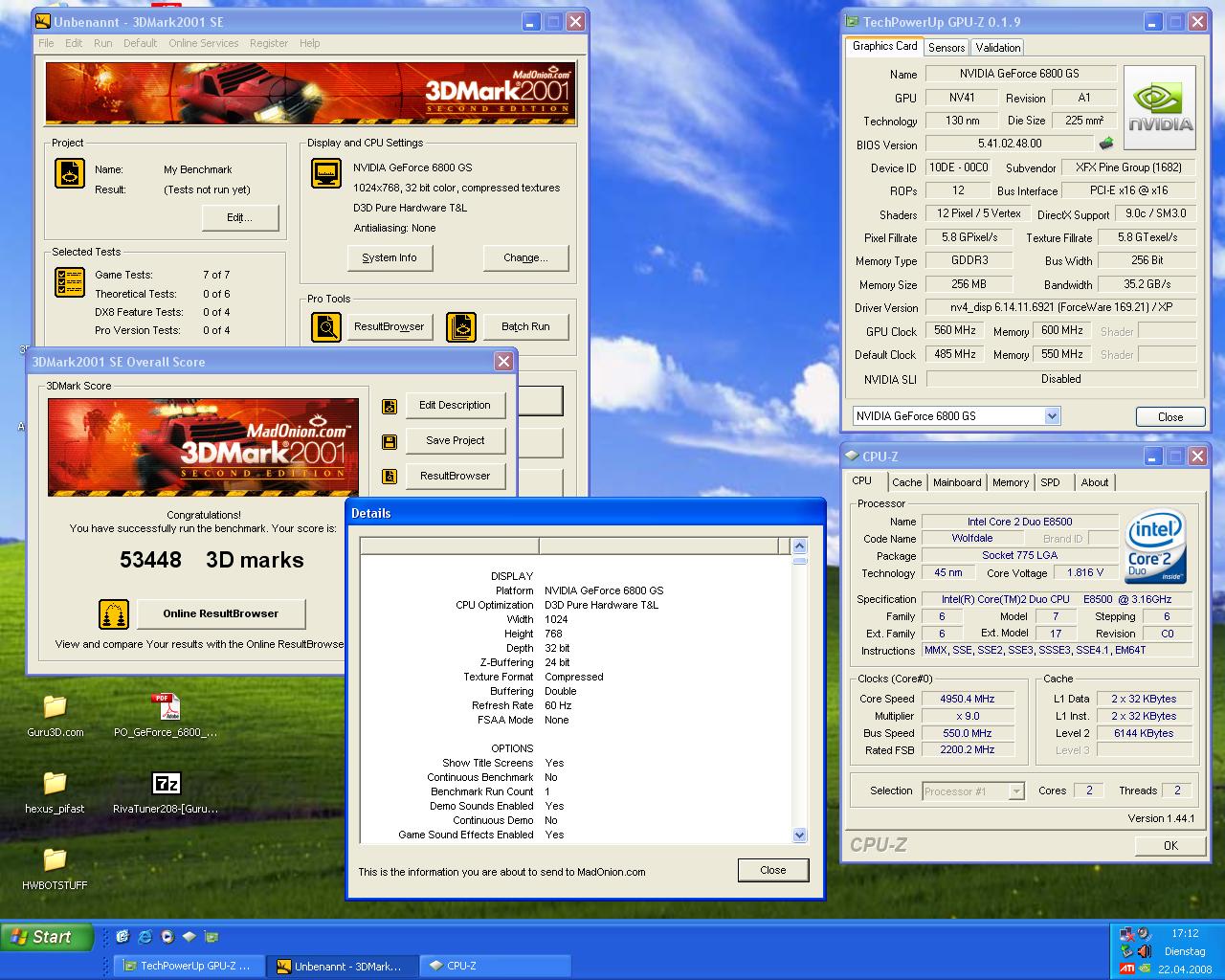Click Internet Explorer quick launch icon

(x=145, y=937)
